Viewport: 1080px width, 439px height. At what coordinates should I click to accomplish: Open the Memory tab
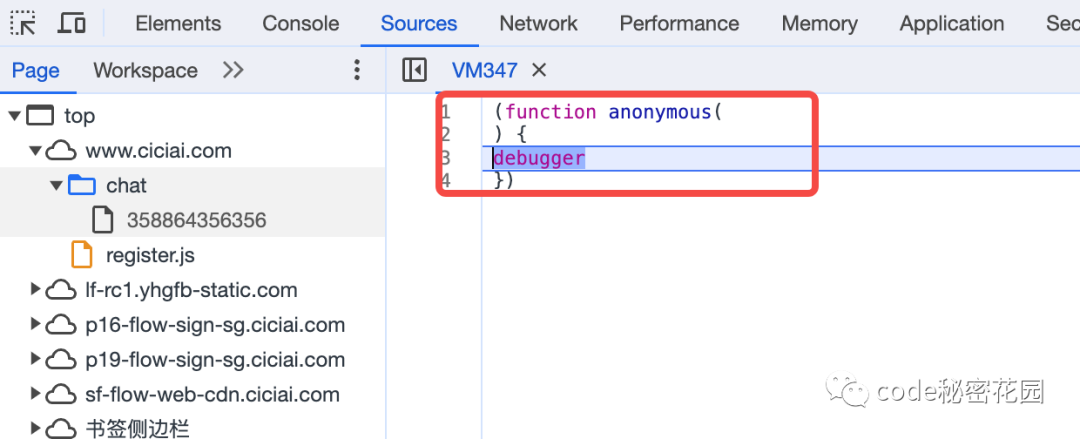(x=820, y=23)
